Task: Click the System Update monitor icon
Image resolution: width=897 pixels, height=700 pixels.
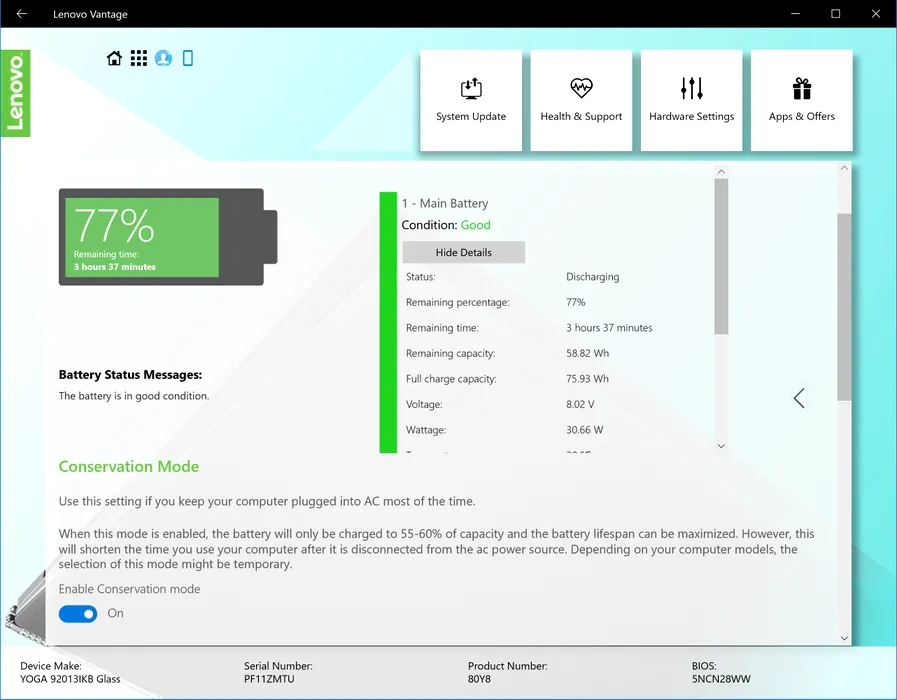Action: tap(471, 89)
